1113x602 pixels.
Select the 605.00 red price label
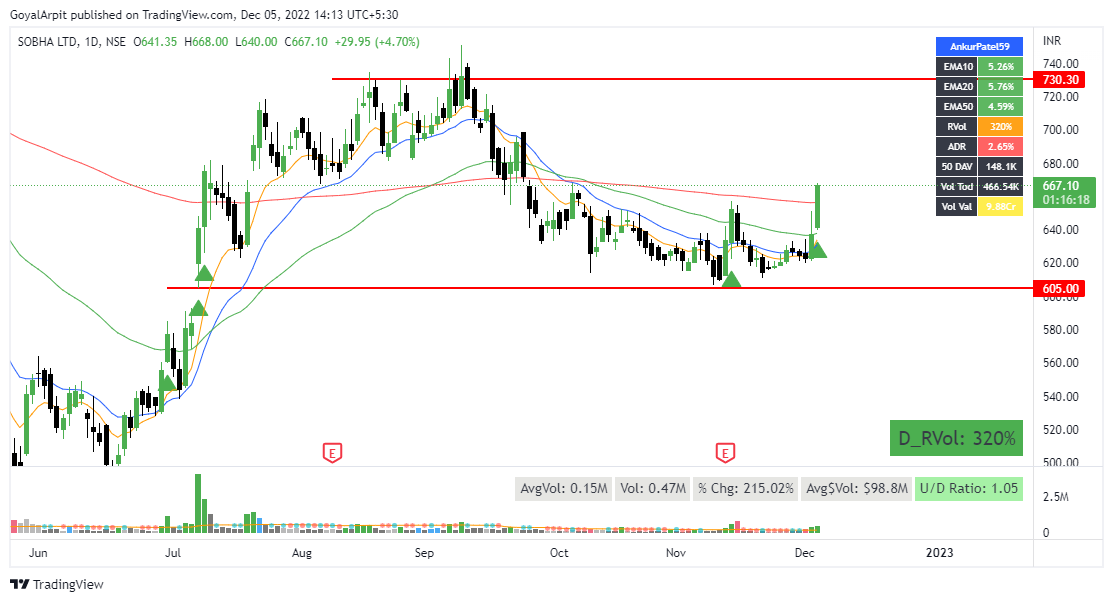1060,289
